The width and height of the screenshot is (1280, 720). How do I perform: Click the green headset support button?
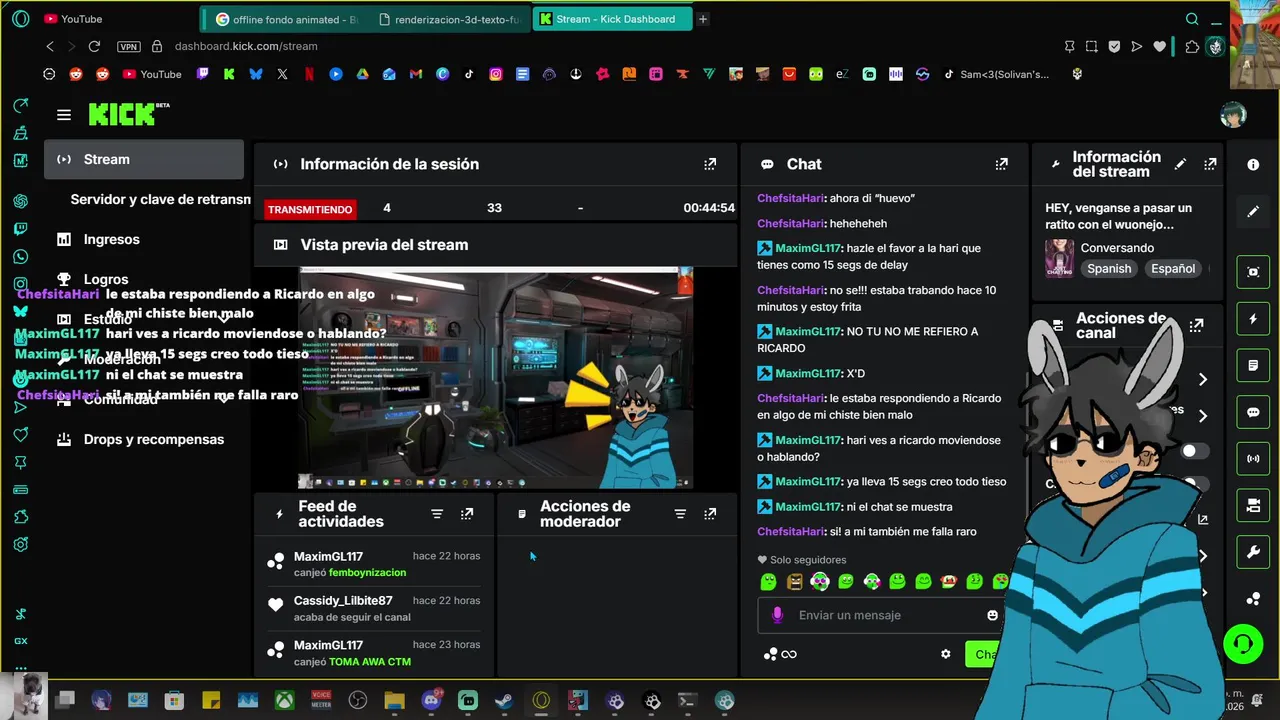pos(1243,643)
